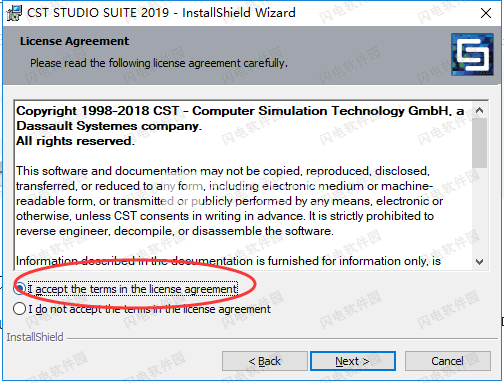Select "I accept the terms" radio button
The width and height of the screenshot is (504, 383).
[19, 289]
